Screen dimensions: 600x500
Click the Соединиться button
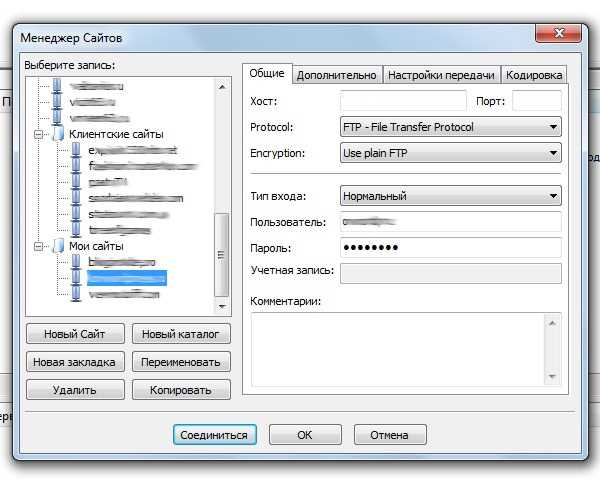click(214, 435)
